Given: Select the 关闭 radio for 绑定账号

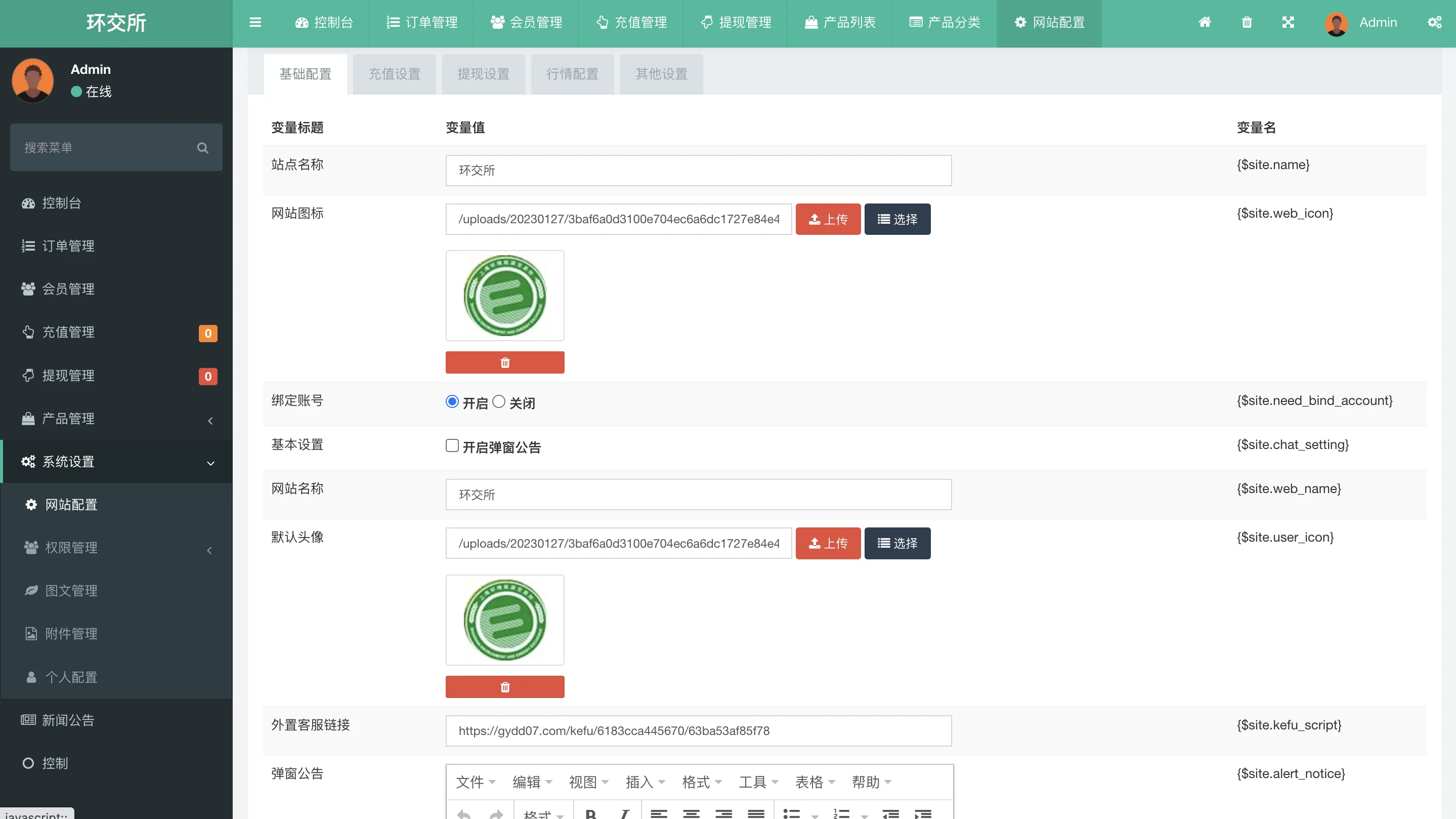Looking at the screenshot, I should click(x=498, y=401).
